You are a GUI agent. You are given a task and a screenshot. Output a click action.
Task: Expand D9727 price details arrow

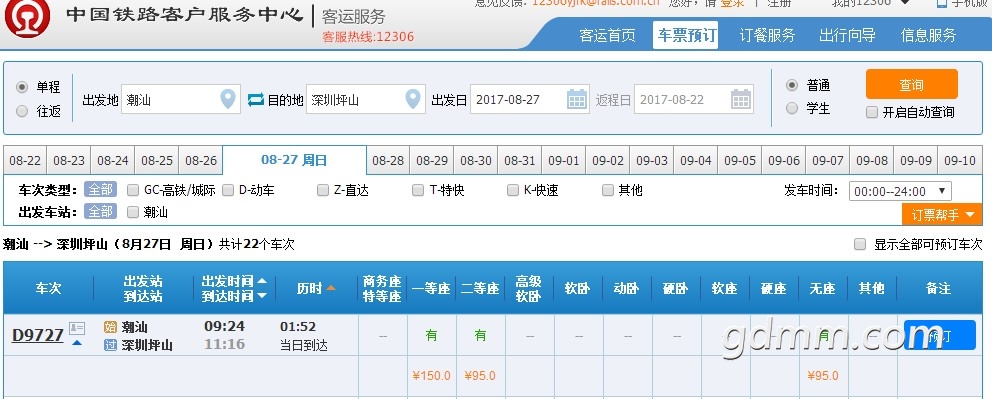[77, 343]
